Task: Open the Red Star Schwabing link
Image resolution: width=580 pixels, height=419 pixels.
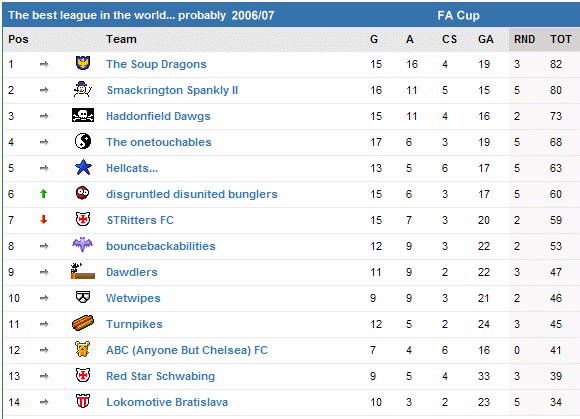Action: click(x=161, y=376)
